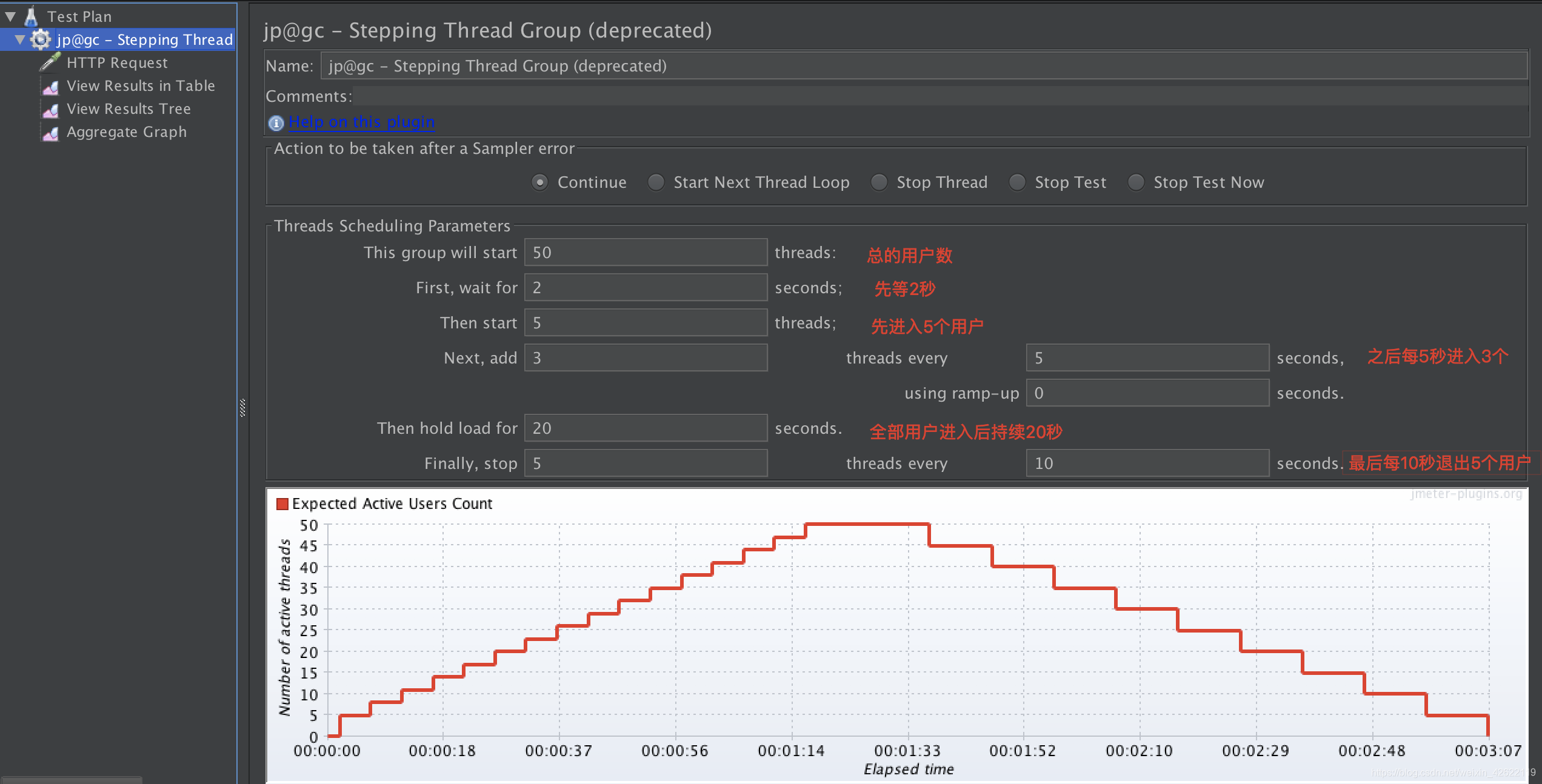This screenshot has height=784, width=1542.
Task: Select the Stop Test radio button
Action: [x=1017, y=182]
